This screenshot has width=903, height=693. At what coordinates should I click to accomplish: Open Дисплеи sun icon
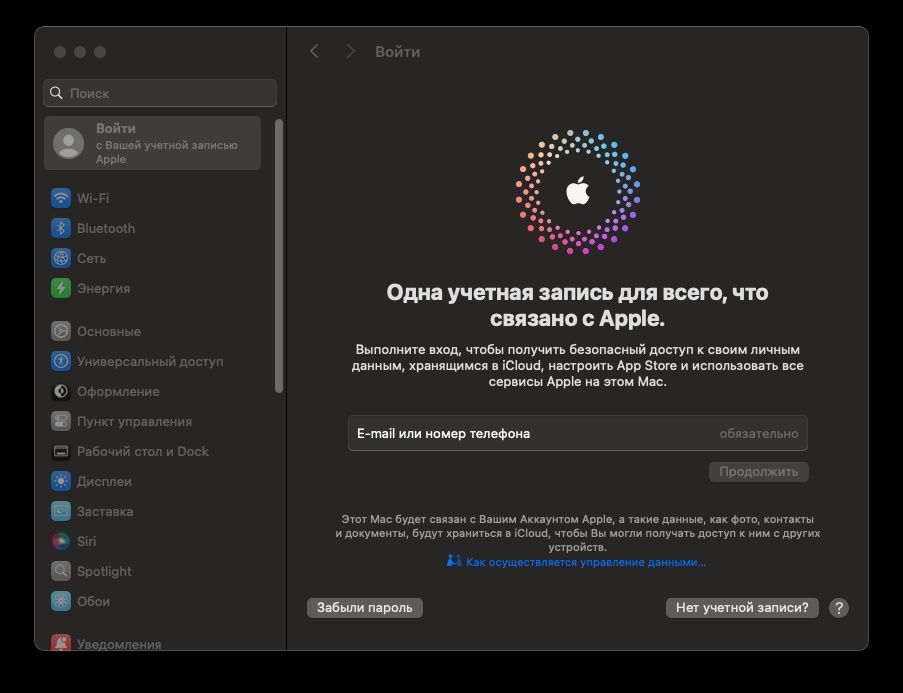tap(60, 481)
